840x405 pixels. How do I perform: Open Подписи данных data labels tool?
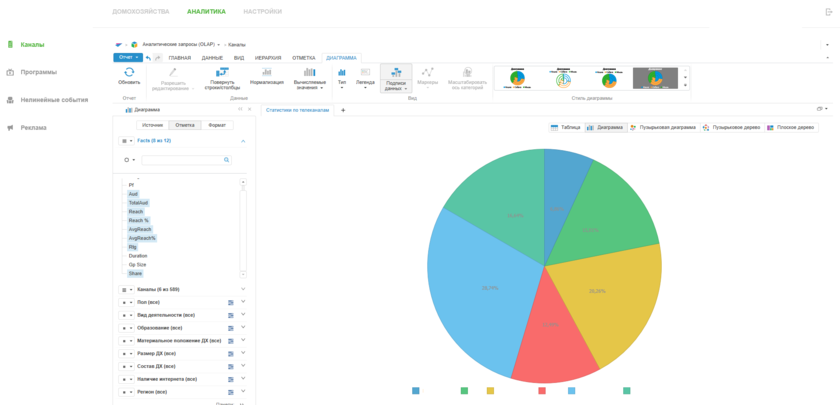pos(396,74)
